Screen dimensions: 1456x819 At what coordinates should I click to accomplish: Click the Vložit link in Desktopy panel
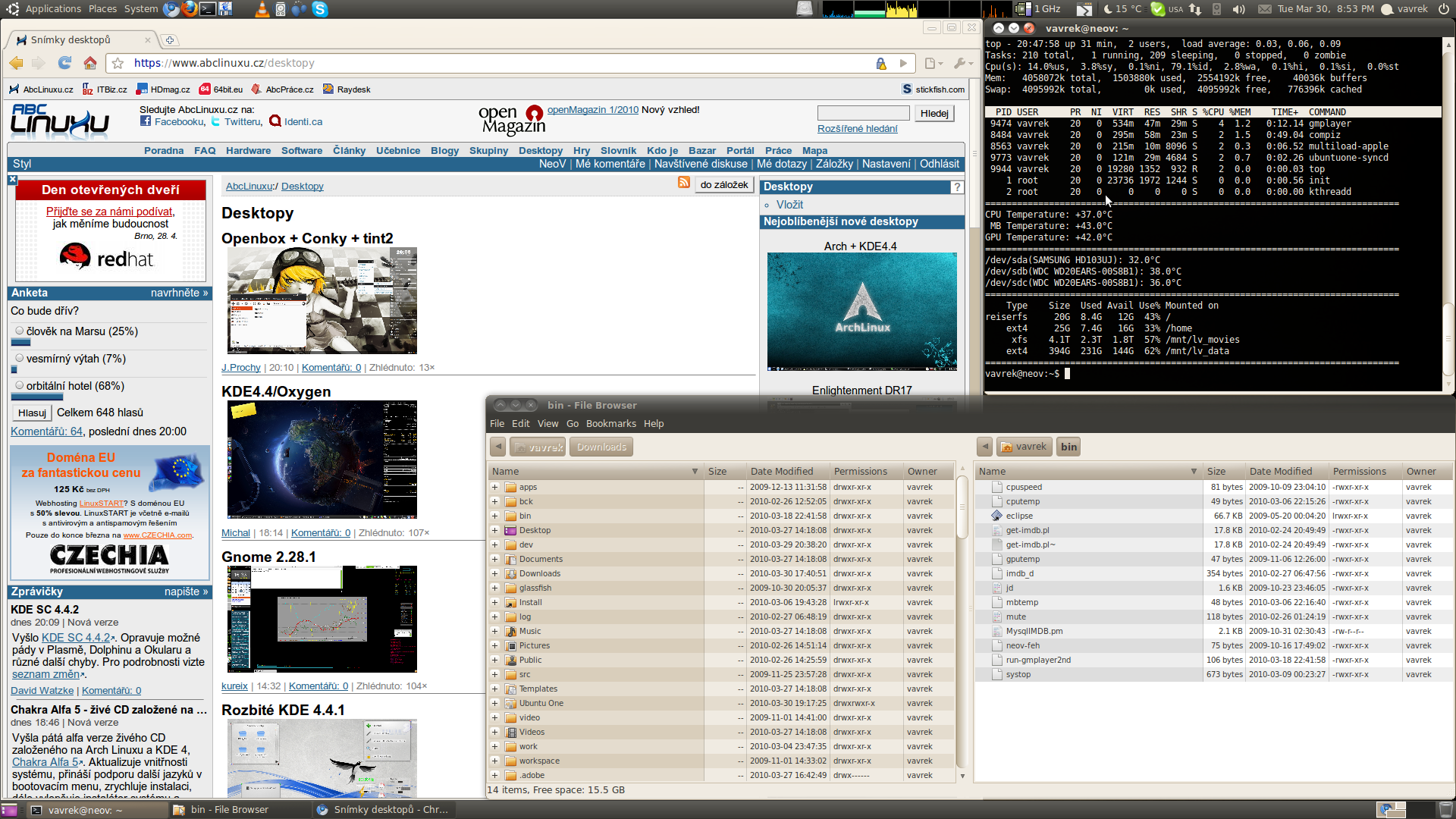(x=789, y=205)
